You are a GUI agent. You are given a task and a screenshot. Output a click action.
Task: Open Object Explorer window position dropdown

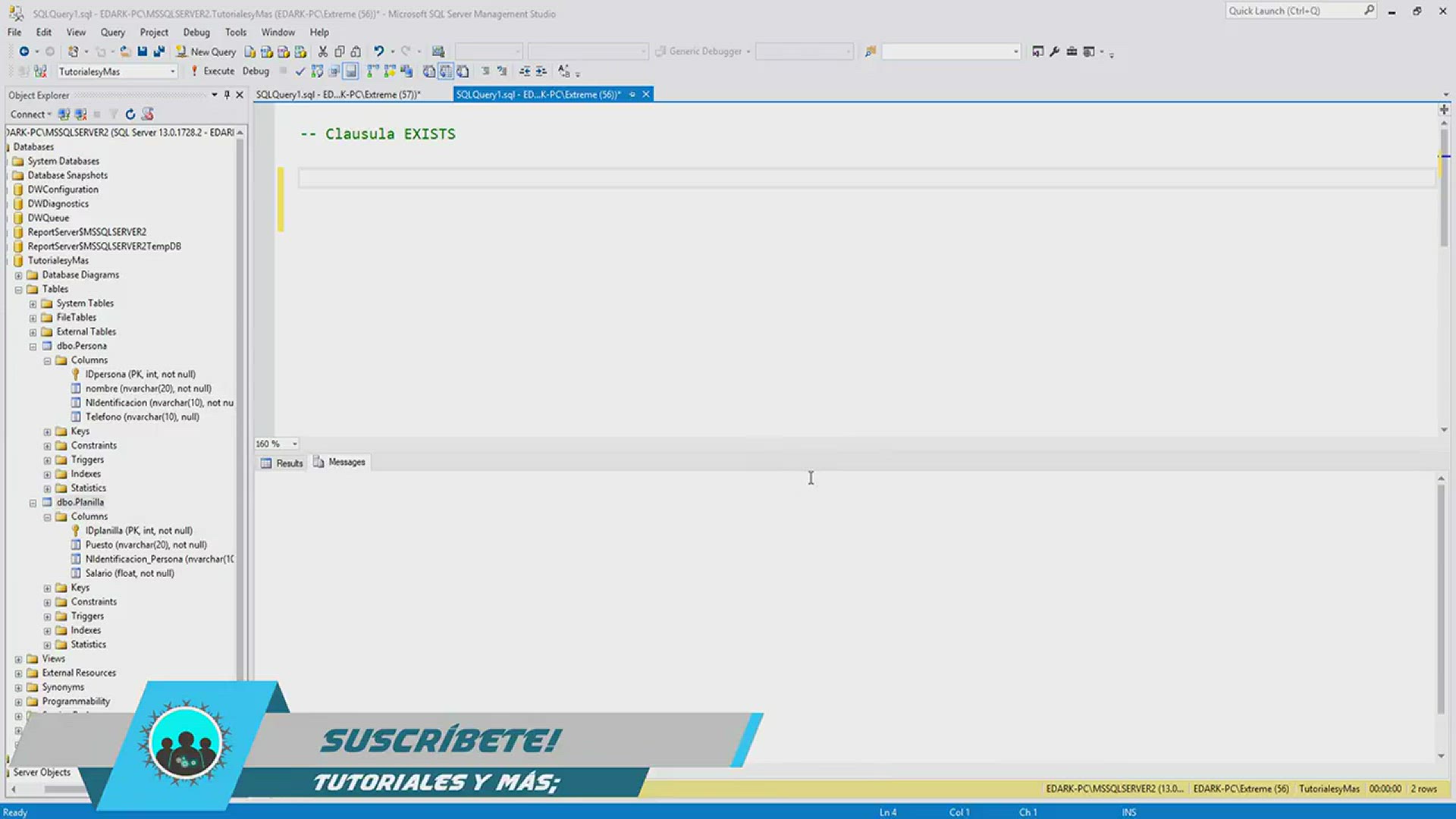[x=215, y=95]
